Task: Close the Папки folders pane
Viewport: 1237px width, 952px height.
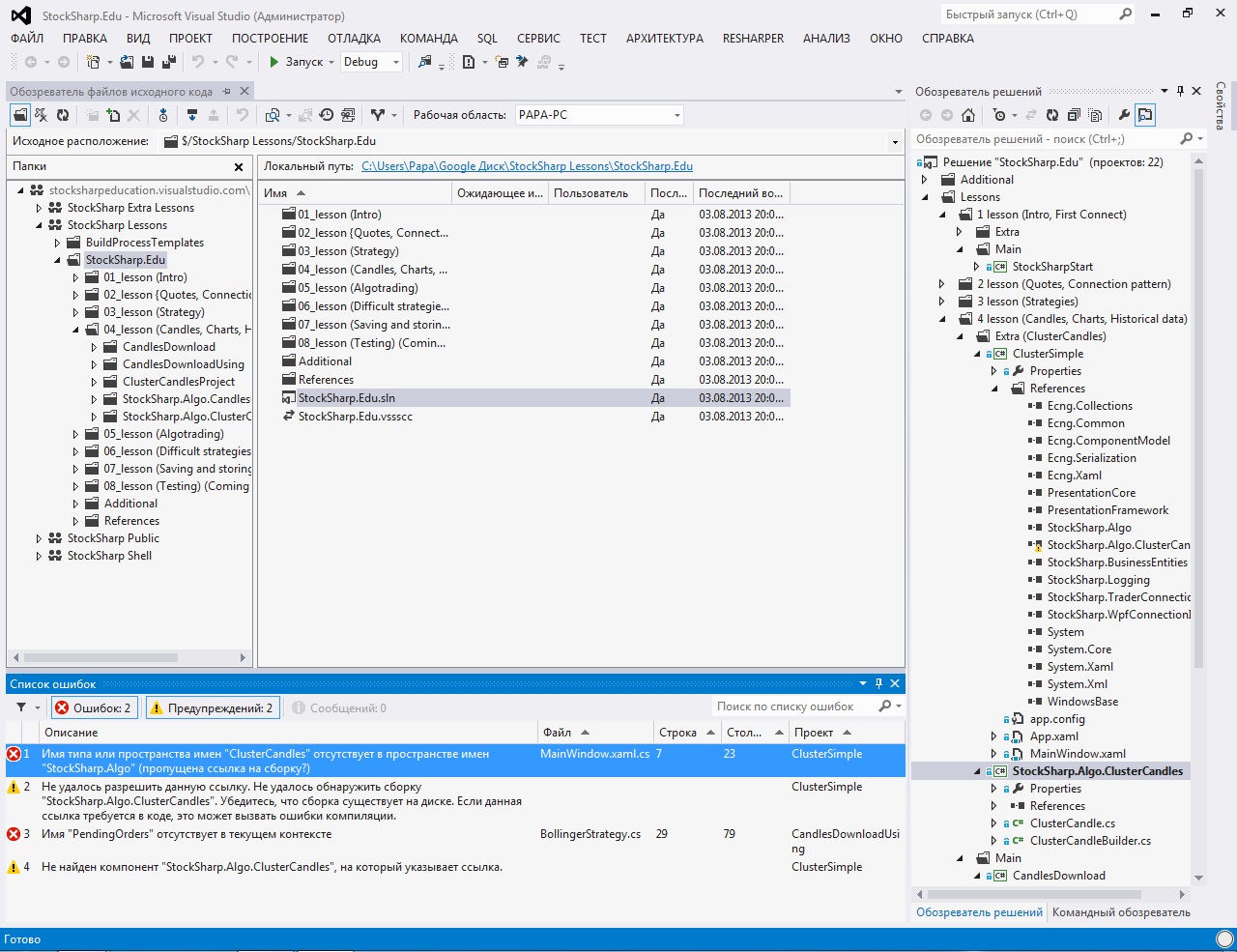Action: click(239, 167)
